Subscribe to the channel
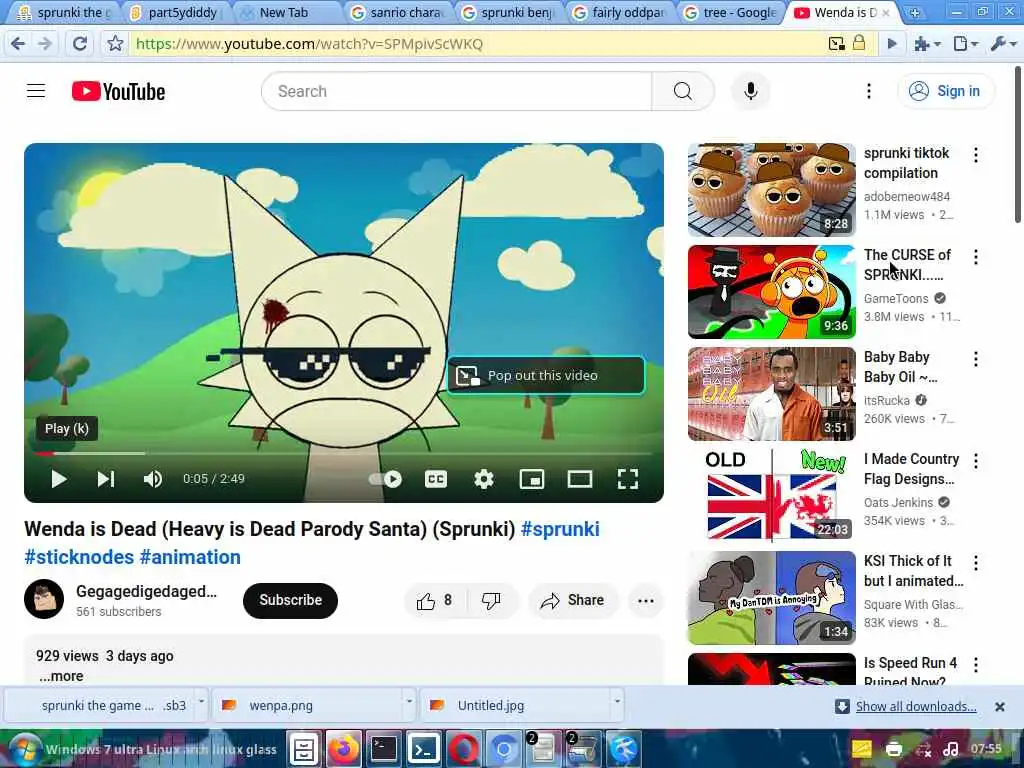This screenshot has width=1024, height=768. point(290,600)
